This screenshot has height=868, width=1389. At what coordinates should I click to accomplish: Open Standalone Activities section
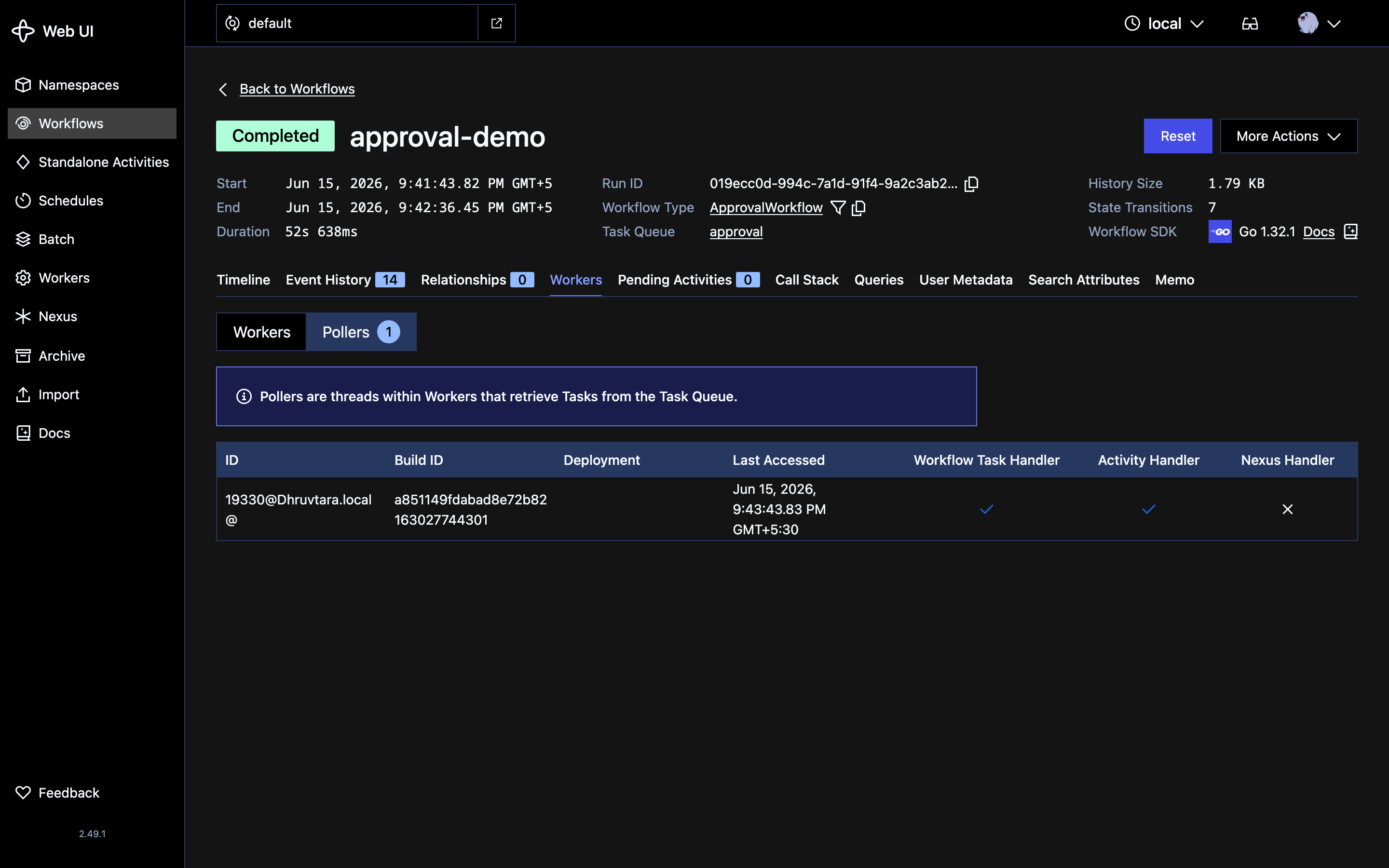[92, 162]
